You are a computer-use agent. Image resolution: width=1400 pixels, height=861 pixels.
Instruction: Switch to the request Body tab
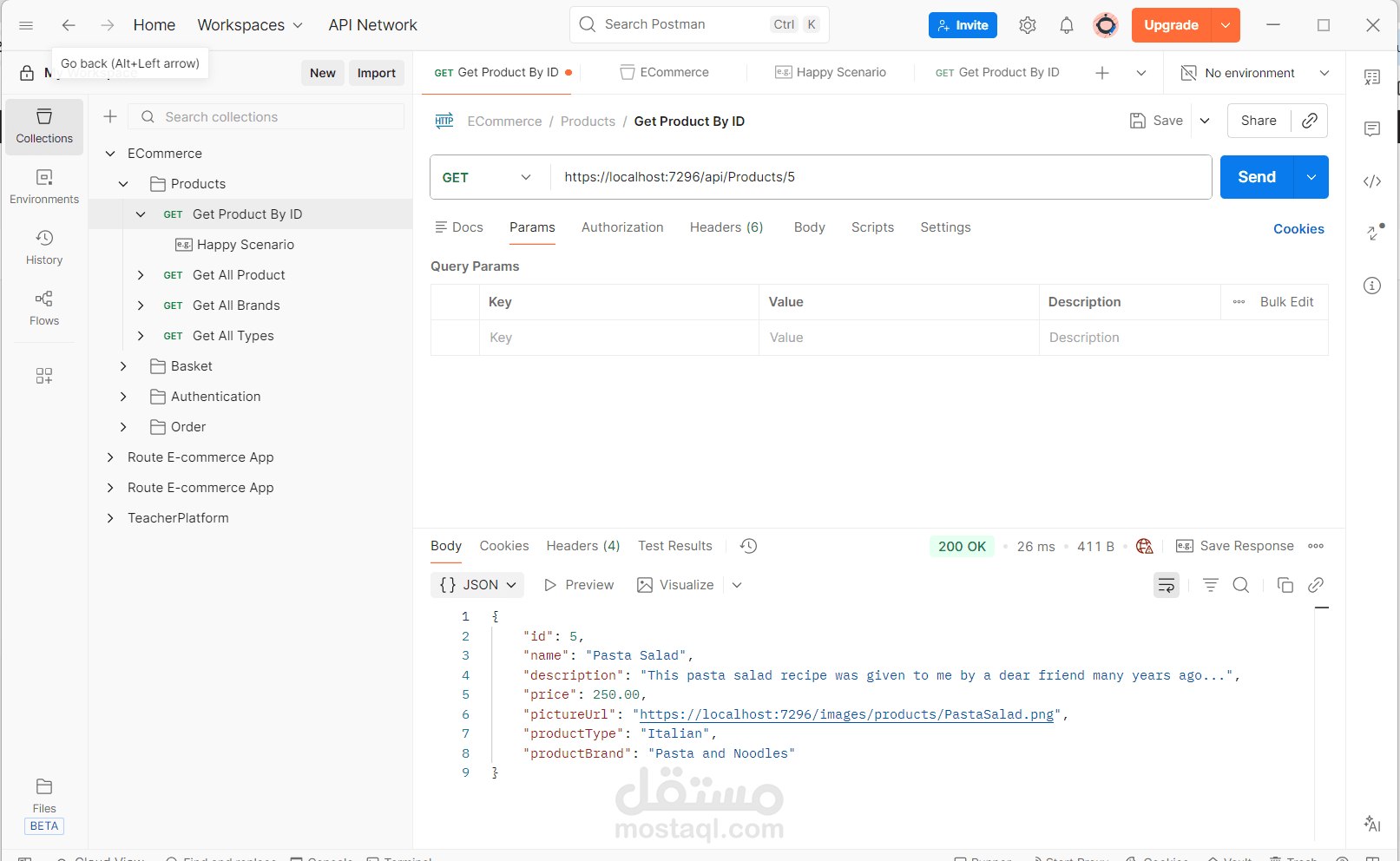[x=809, y=227]
